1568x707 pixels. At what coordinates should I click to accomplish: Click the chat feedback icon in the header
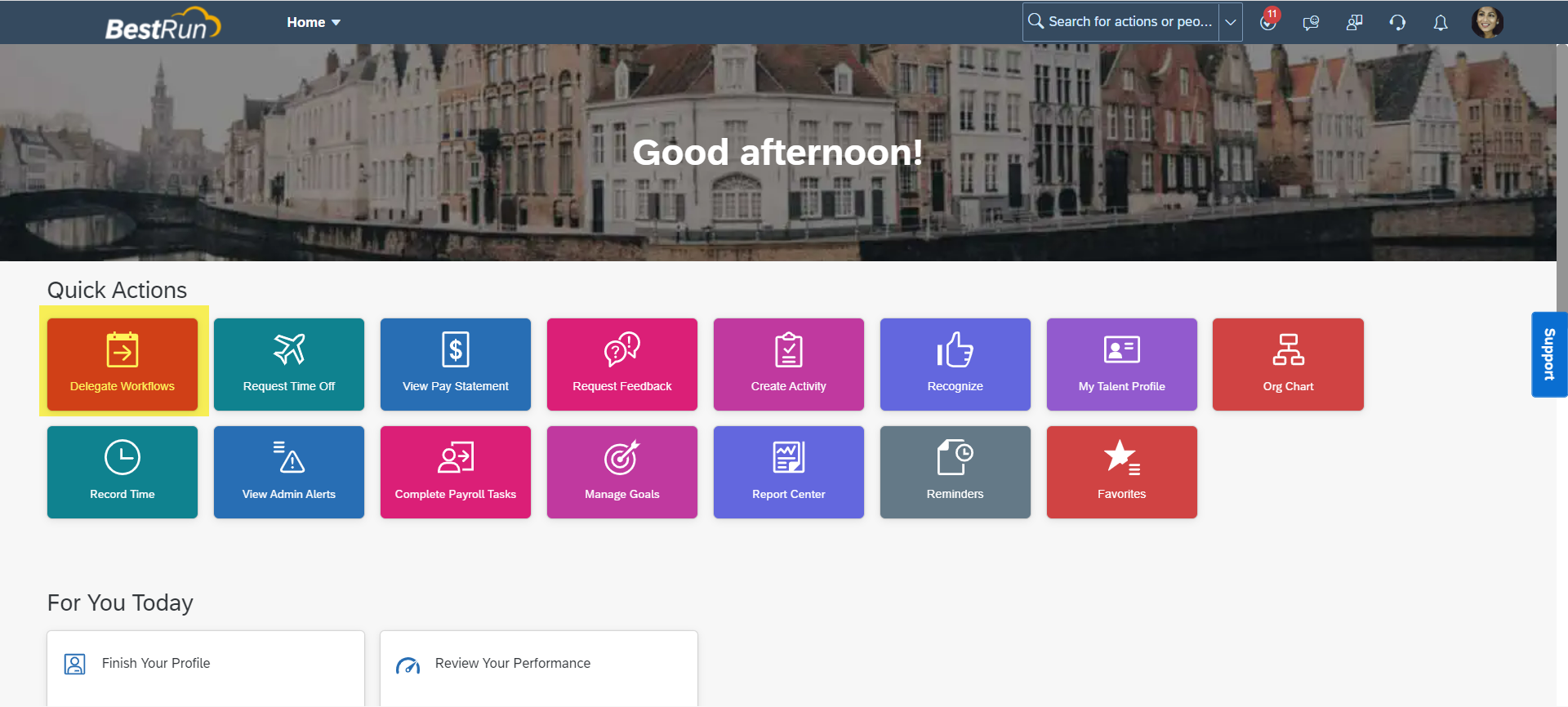point(1312,23)
